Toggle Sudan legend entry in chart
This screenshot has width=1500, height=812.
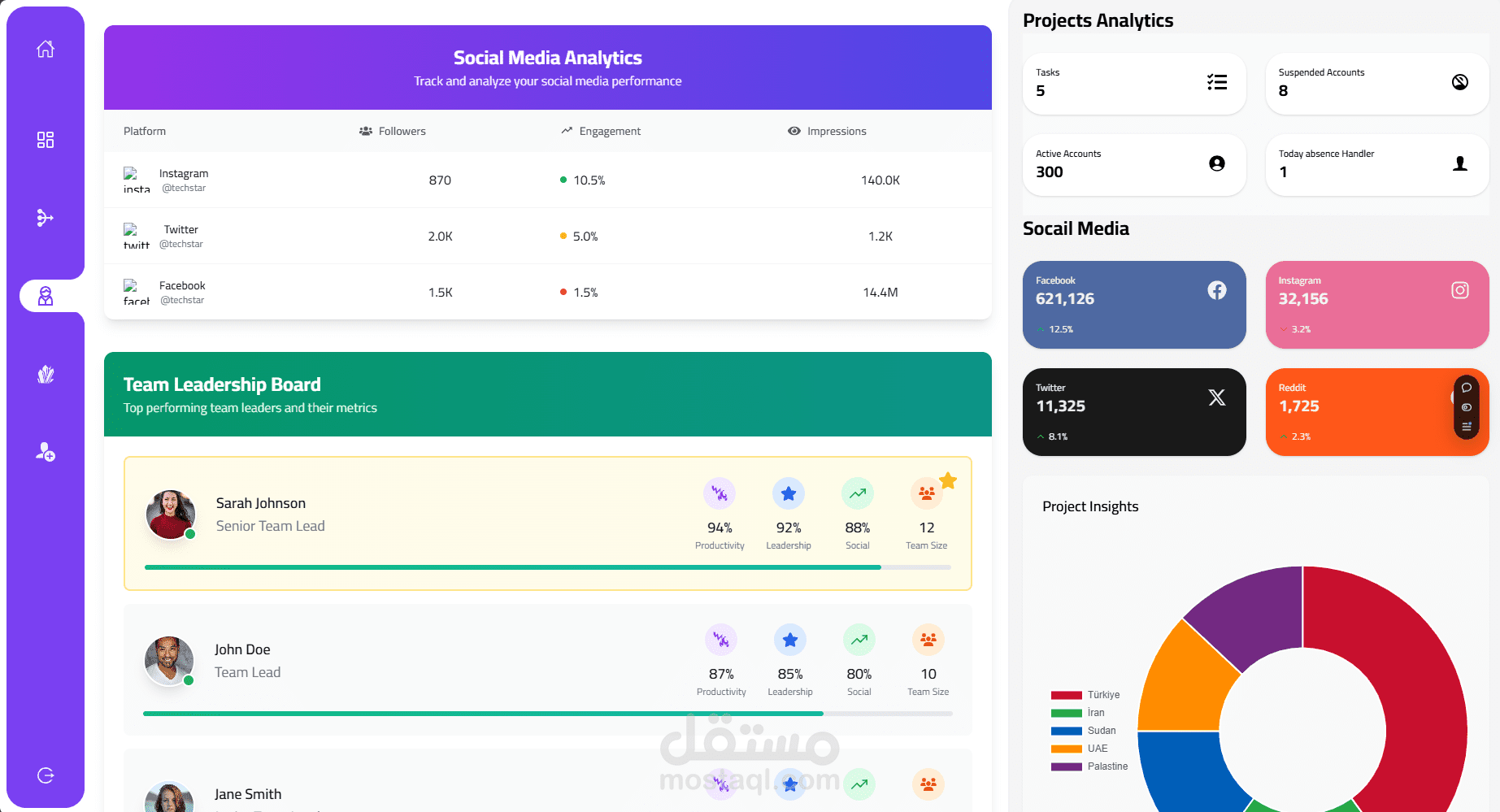point(1083,731)
